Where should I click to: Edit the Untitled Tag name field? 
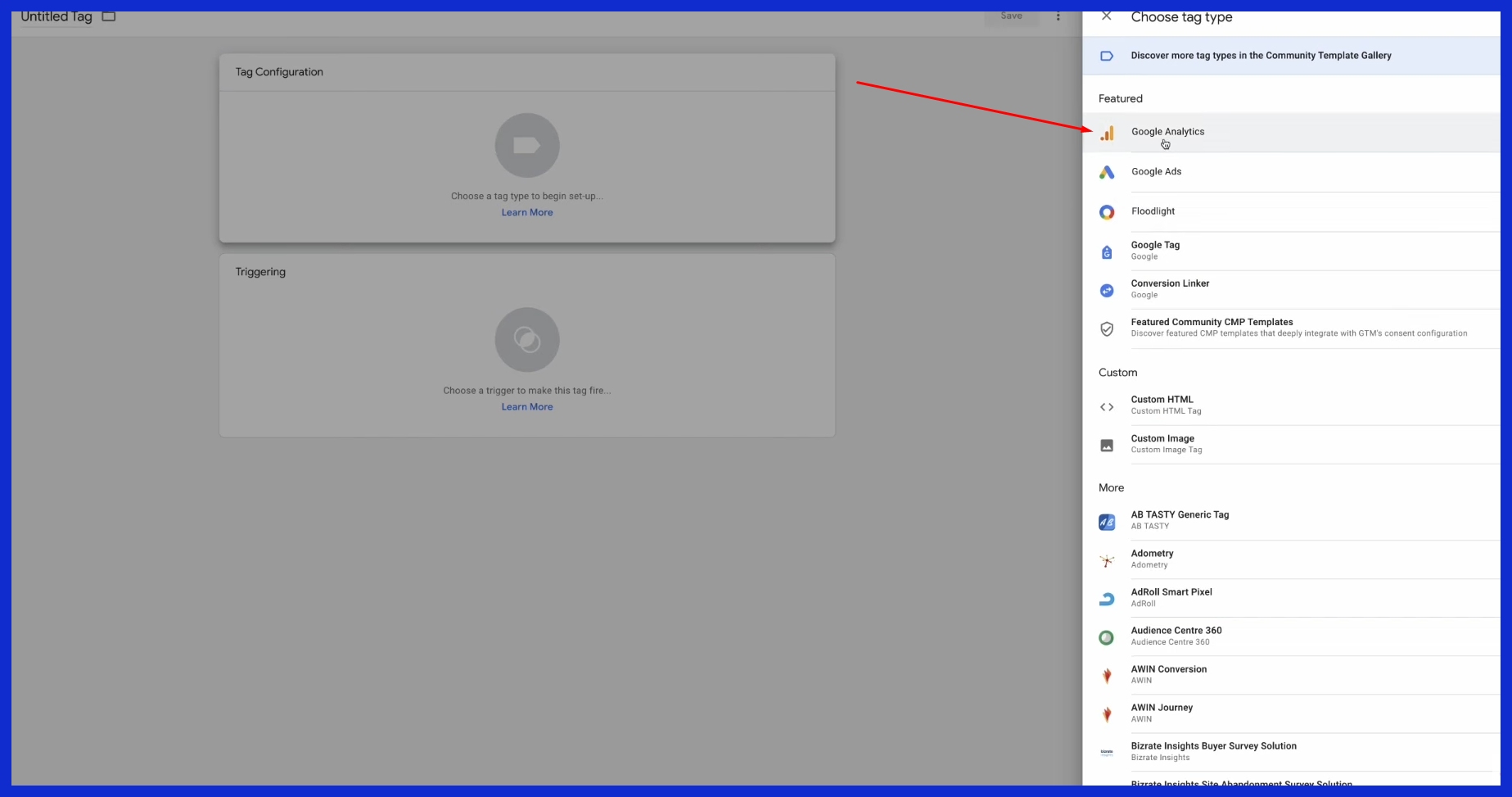click(x=56, y=17)
